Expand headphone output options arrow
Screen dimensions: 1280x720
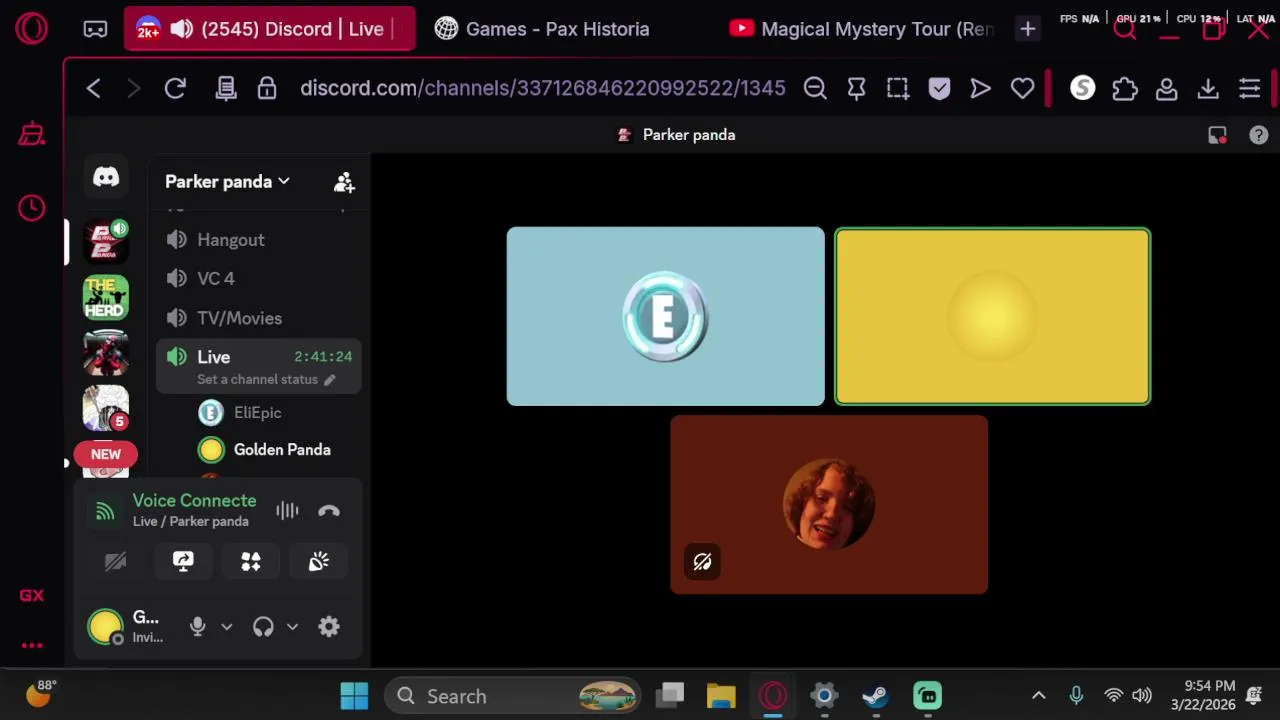click(292, 627)
